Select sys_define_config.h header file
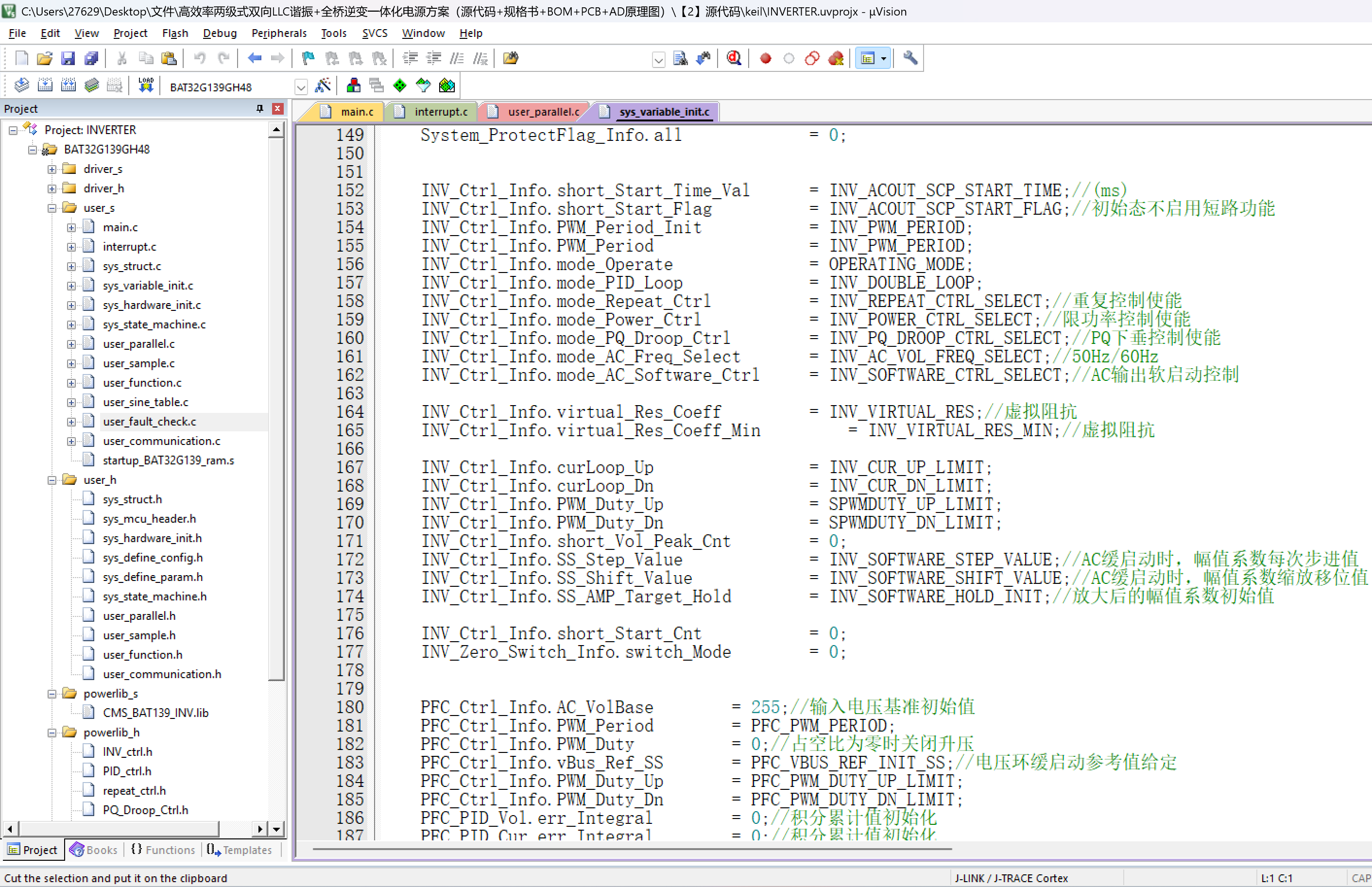The image size is (1372, 887). (153, 558)
